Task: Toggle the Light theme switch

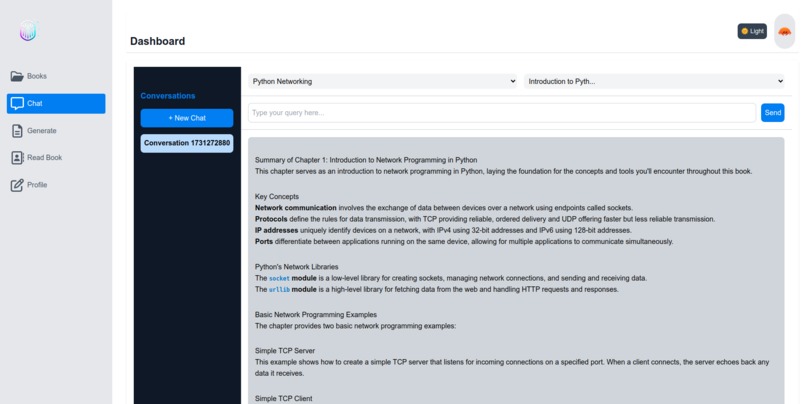Action: (752, 31)
